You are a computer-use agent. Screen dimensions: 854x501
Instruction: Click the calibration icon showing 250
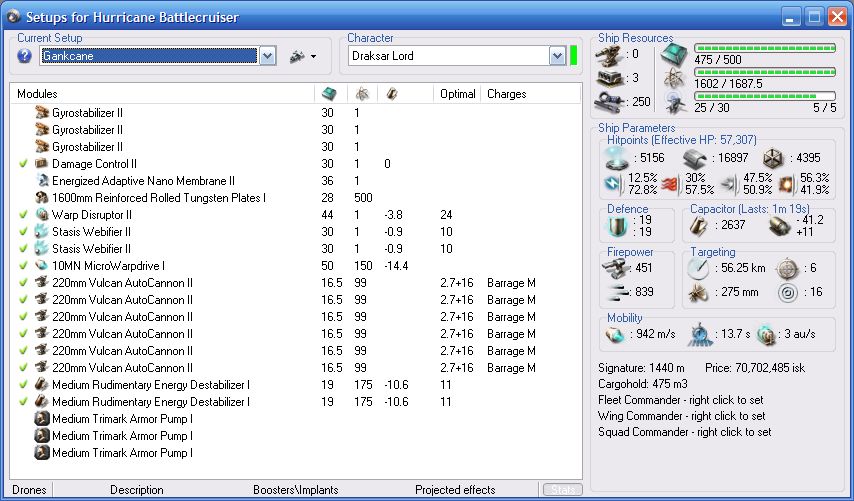[609, 102]
